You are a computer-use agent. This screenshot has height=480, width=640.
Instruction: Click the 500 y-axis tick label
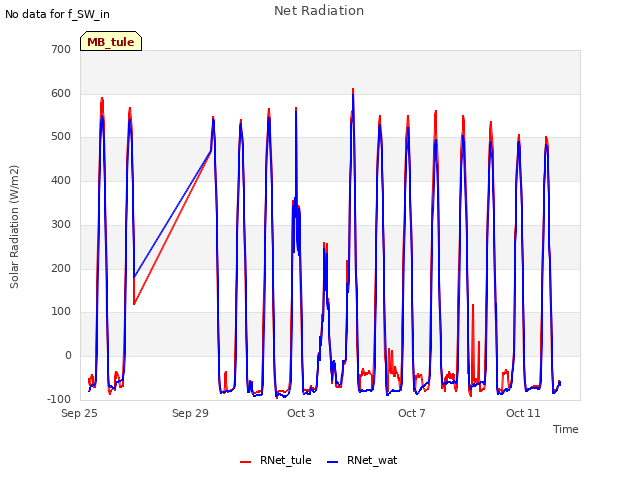pyautogui.click(x=61, y=137)
